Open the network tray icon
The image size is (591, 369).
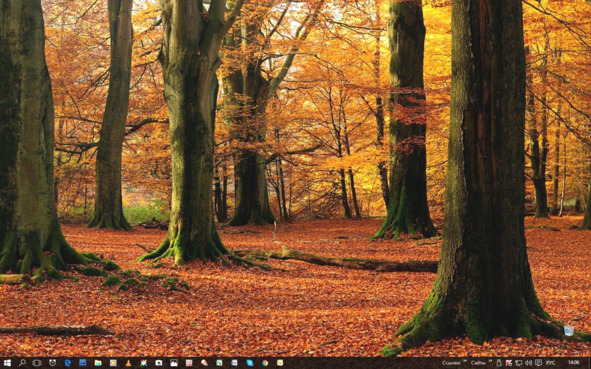[519, 363]
